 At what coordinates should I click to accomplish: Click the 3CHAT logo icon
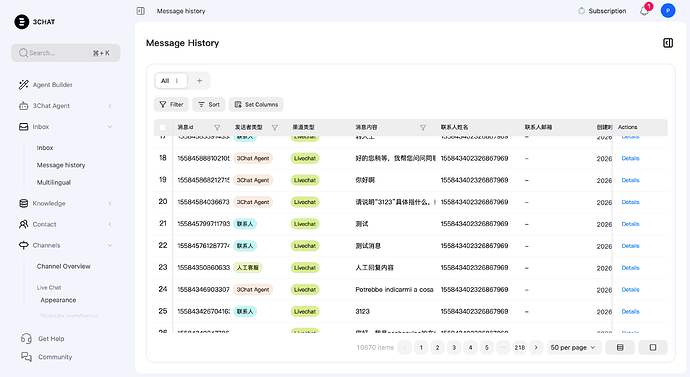click(x=22, y=22)
